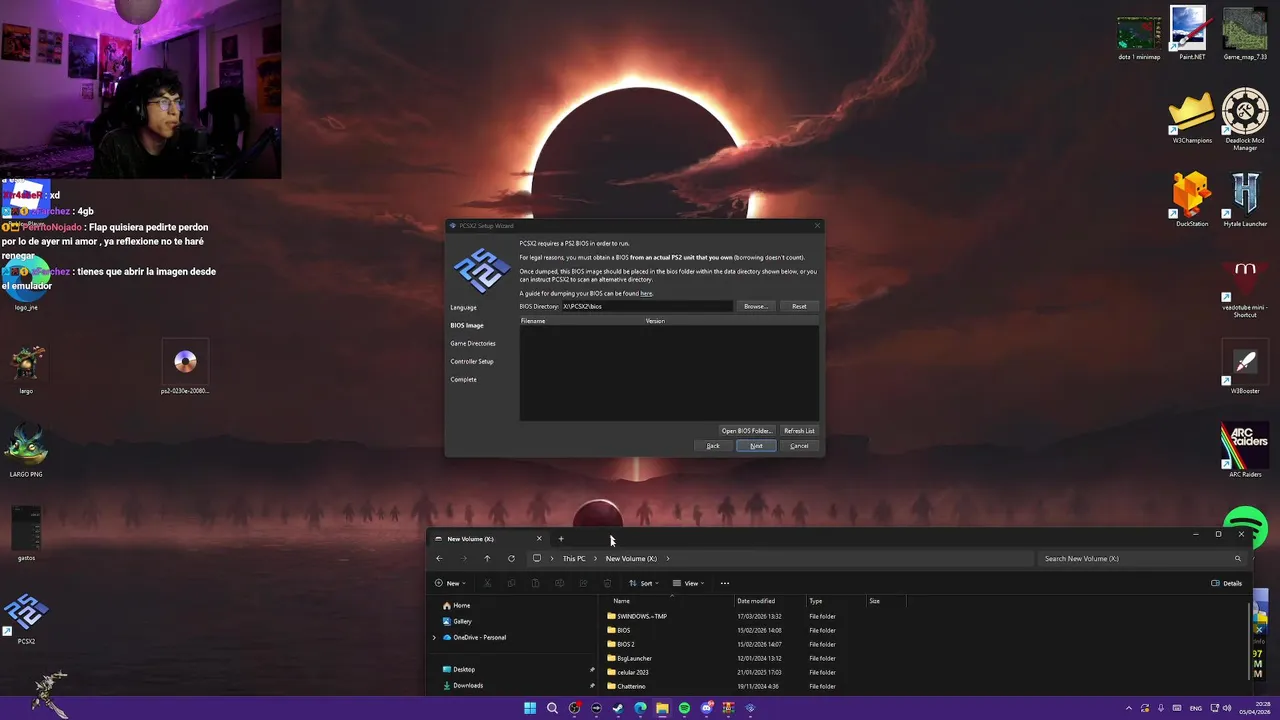The width and height of the screenshot is (1280, 720).
Task: Open Gallery in Explorer navigation pane
Action: [x=462, y=621]
